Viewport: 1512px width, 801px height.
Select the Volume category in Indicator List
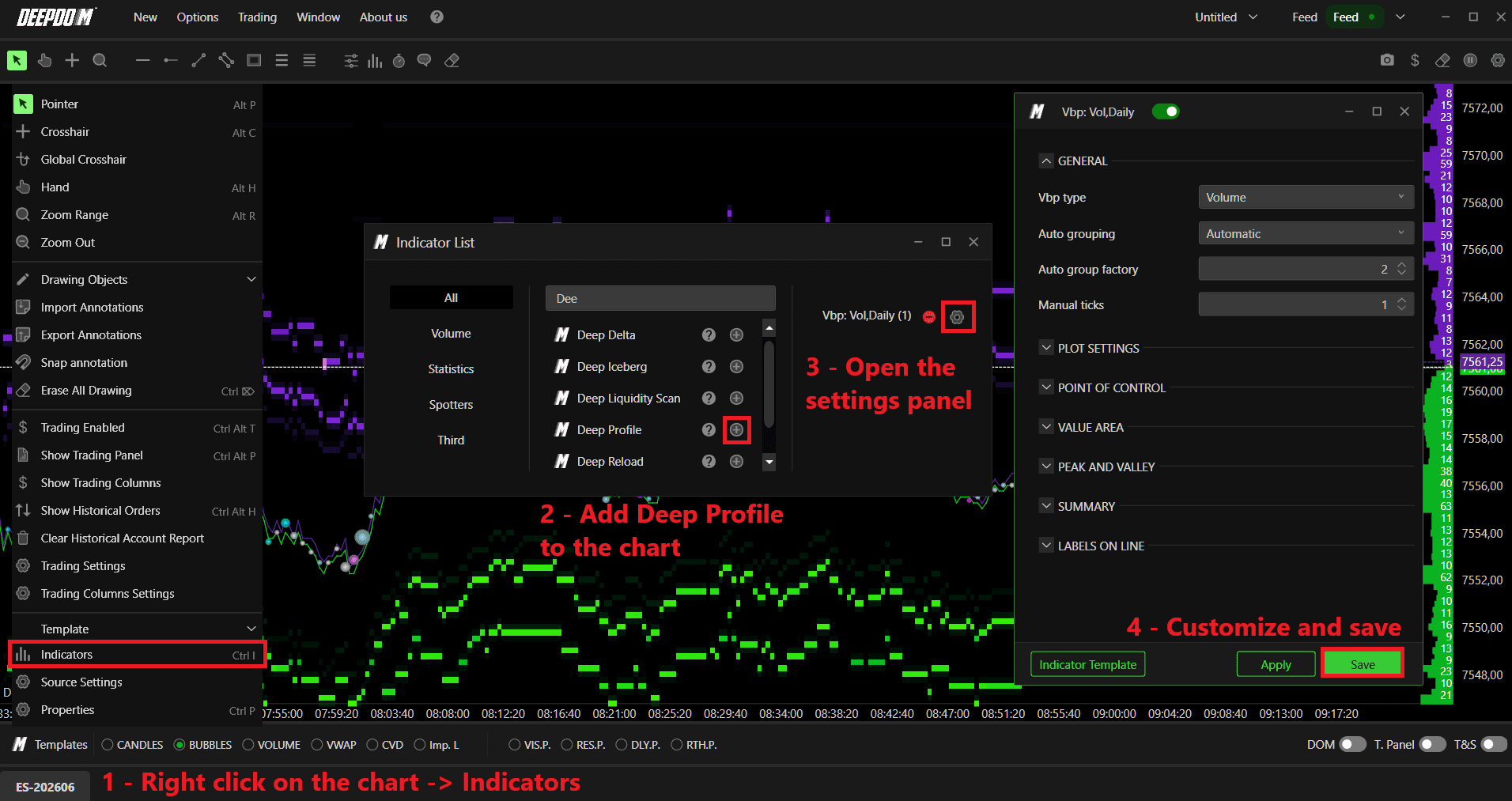click(x=451, y=334)
